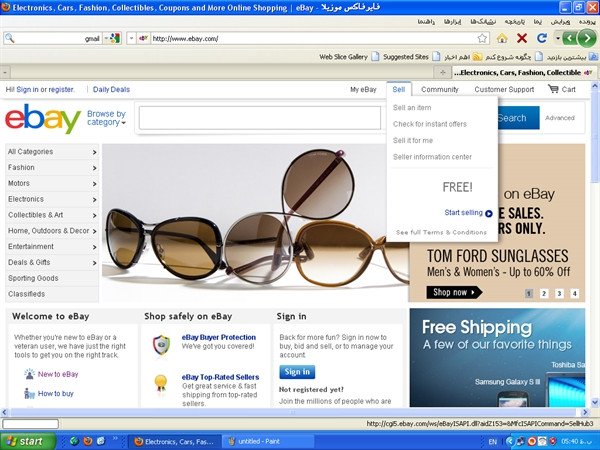
Task: Click the browser home icon
Action: coord(502,38)
